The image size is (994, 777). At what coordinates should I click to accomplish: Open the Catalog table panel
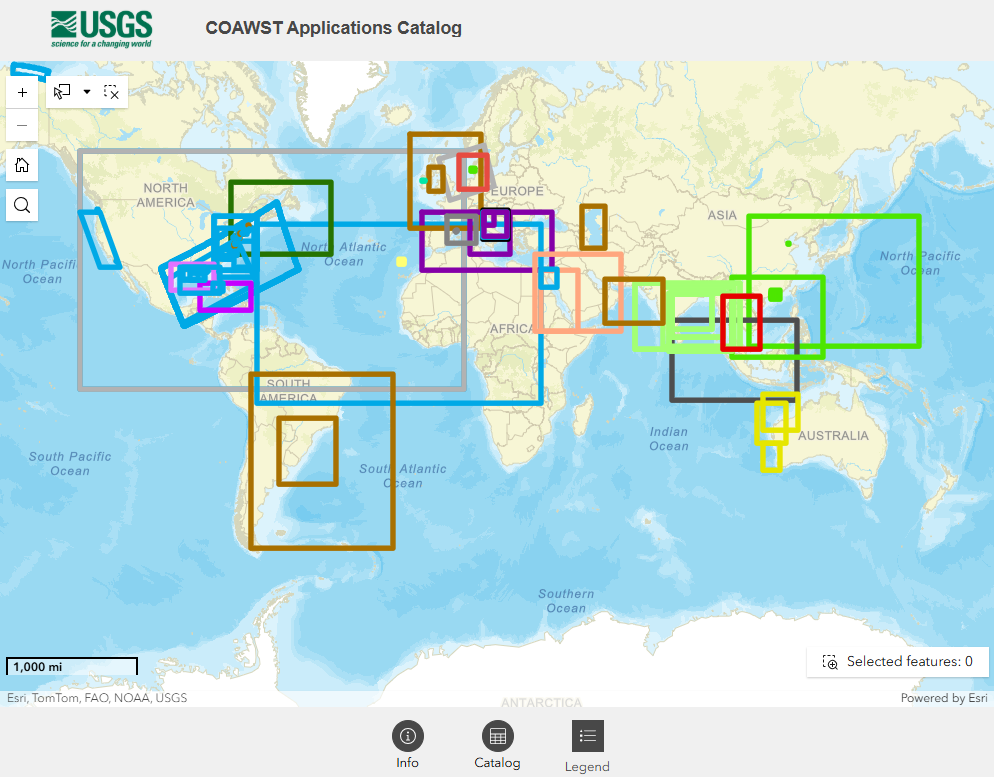[x=498, y=745]
